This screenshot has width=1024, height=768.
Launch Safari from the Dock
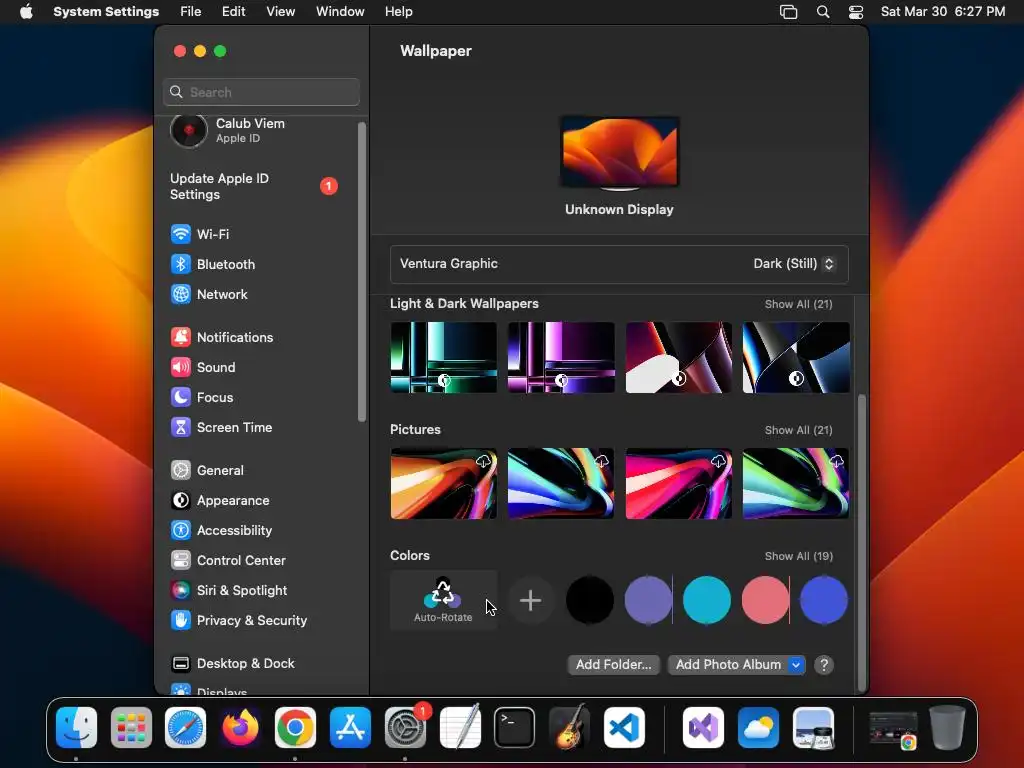[x=185, y=727]
